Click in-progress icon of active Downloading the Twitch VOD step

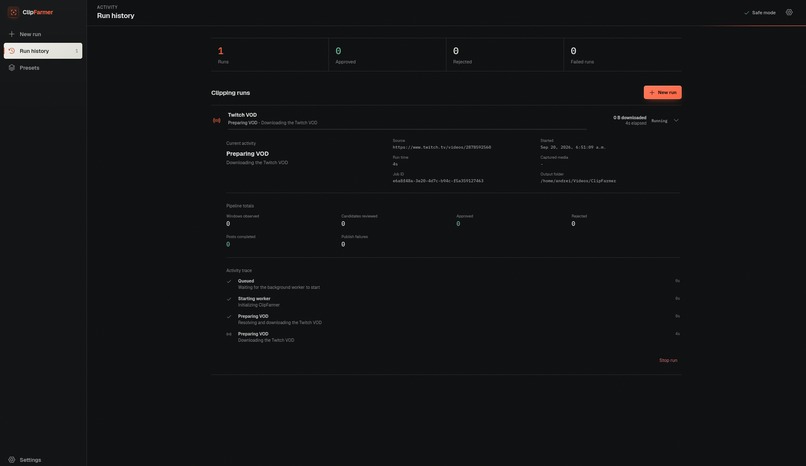point(229,334)
